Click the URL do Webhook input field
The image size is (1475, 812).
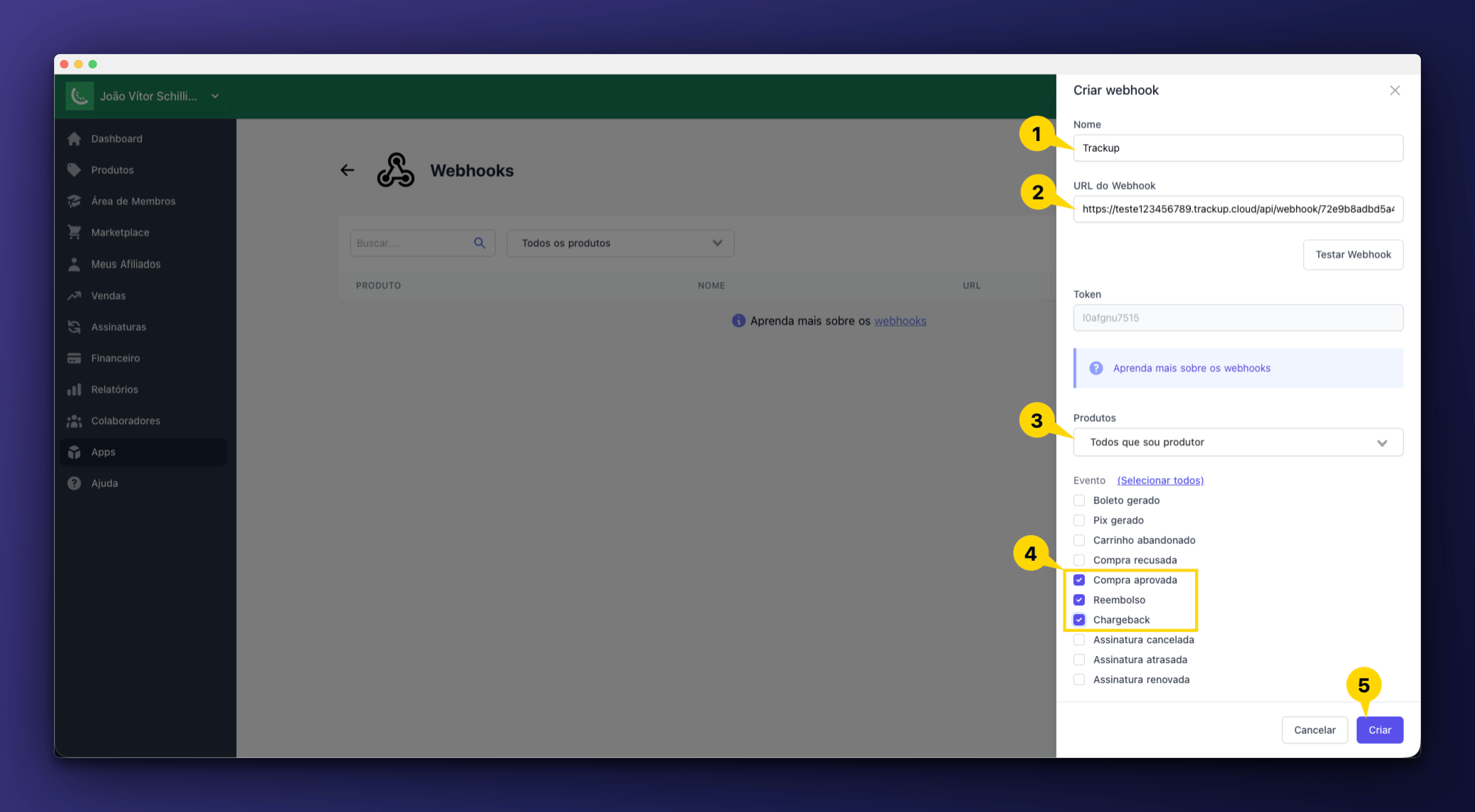1238,209
